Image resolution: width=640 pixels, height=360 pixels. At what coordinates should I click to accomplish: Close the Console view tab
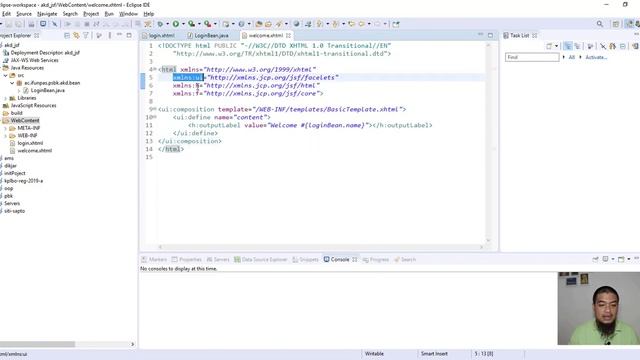[354, 260]
